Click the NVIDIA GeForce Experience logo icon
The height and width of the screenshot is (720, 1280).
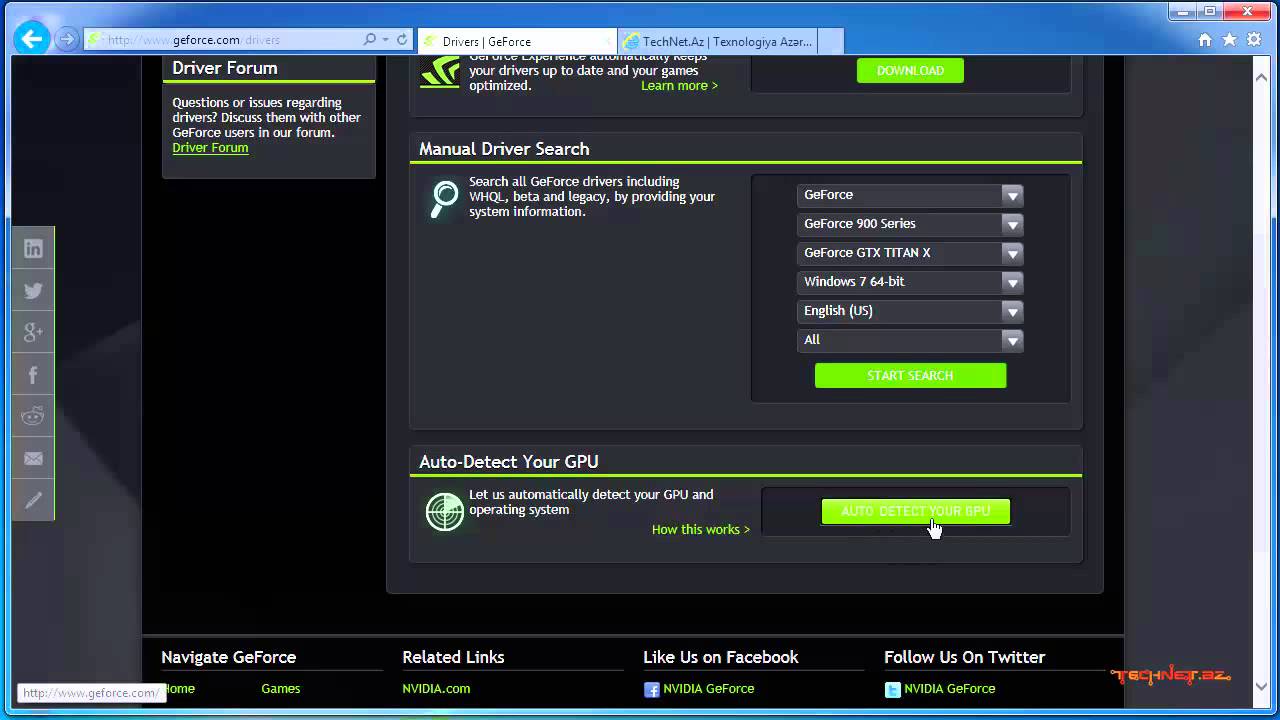point(440,72)
